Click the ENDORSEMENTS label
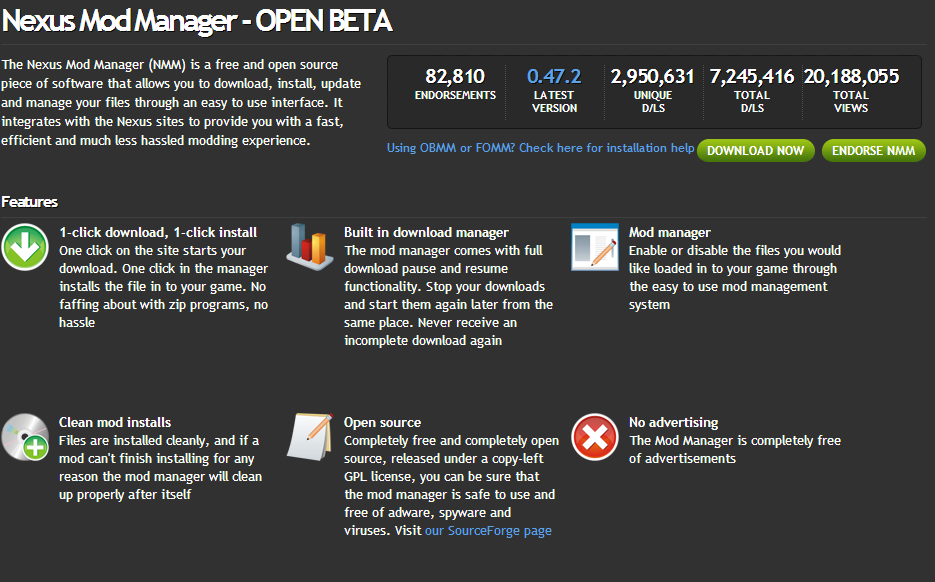The height and width of the screenshot is (582, 935). pyautogui.click(x=455, y=95)
